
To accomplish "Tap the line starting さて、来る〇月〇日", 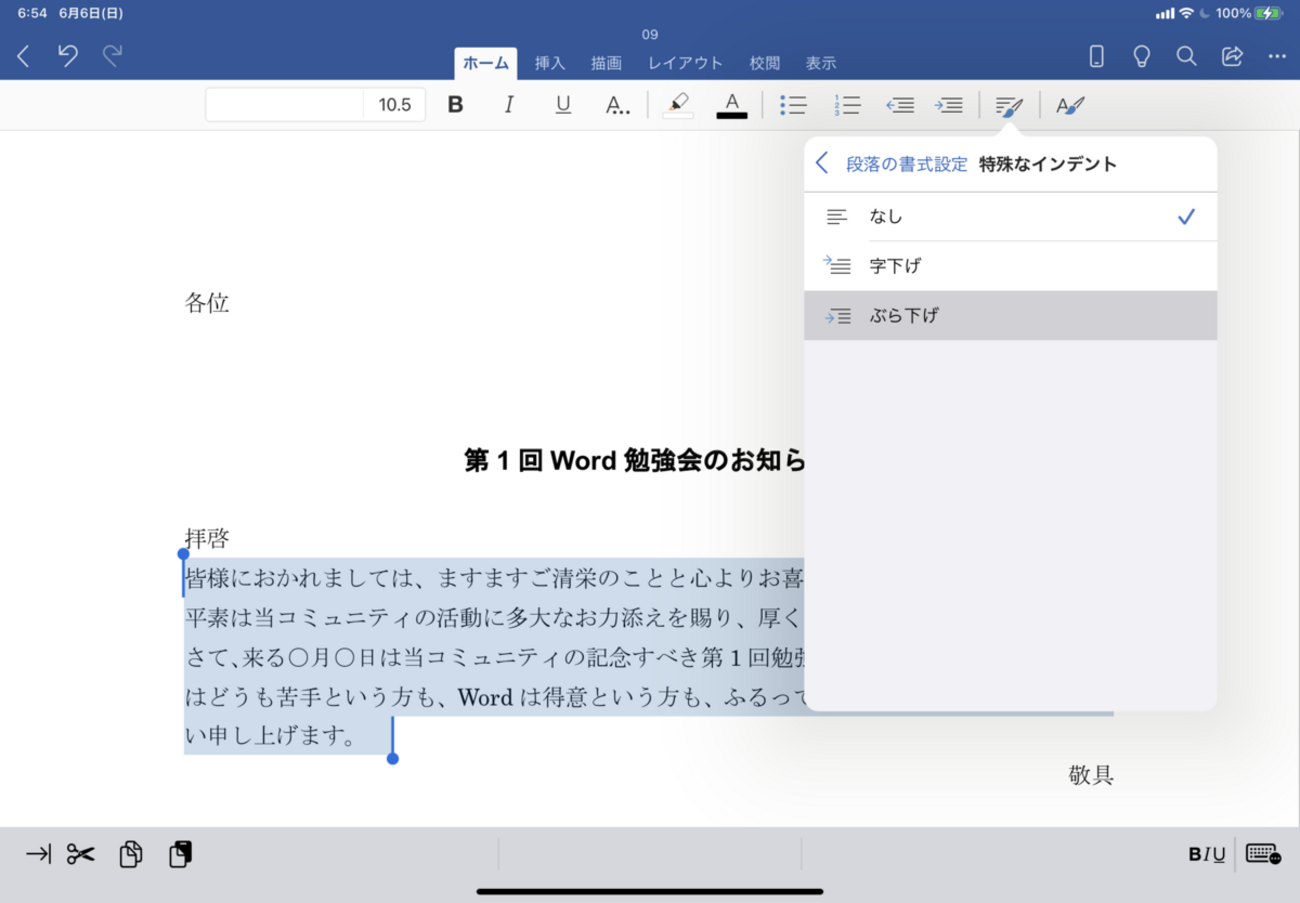I will tap(494, 657).
